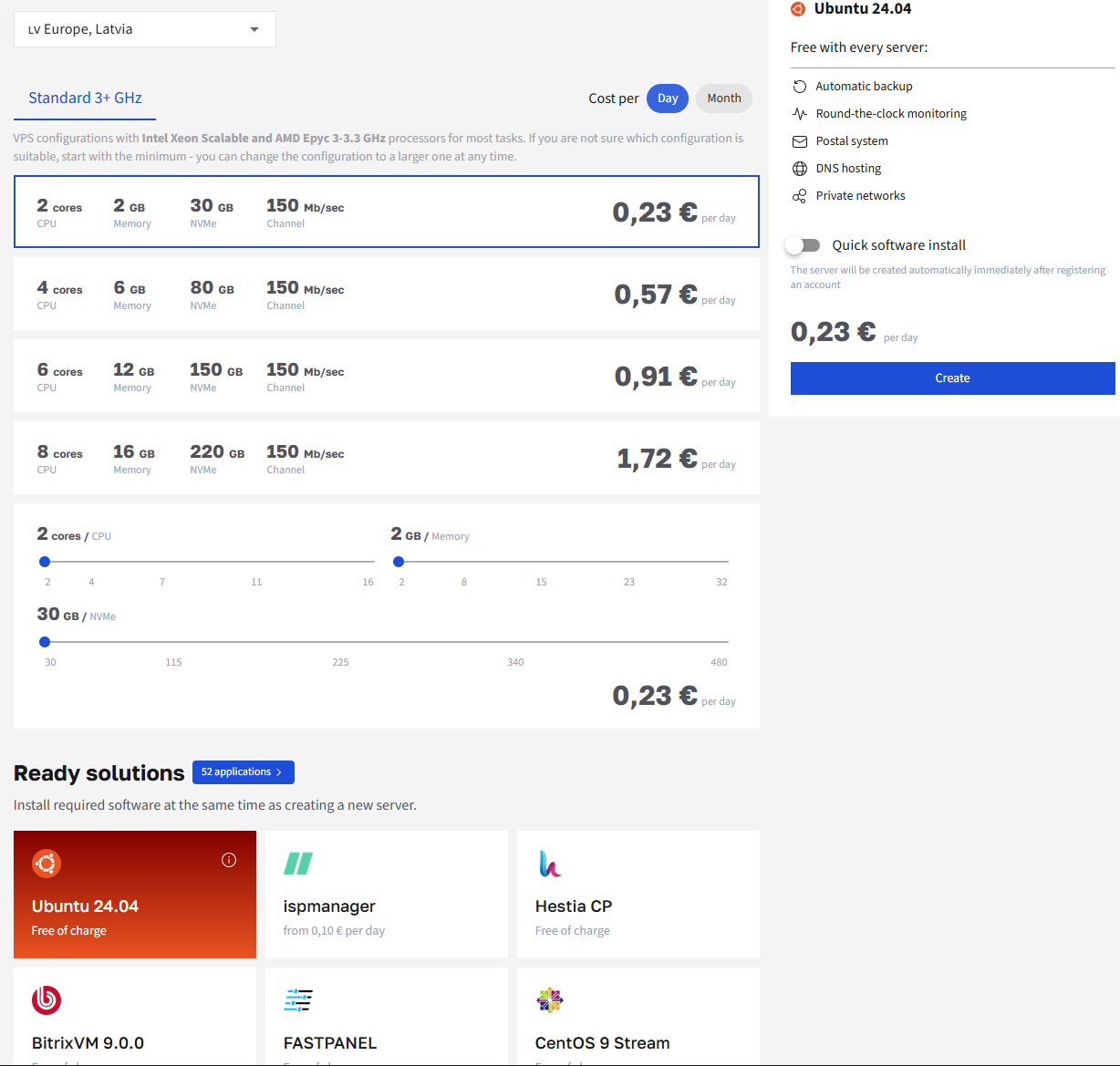Click the 0,91 € per day price
Image resolution: width=1120 pixels, height=1066 pixels.
point(675,377)
